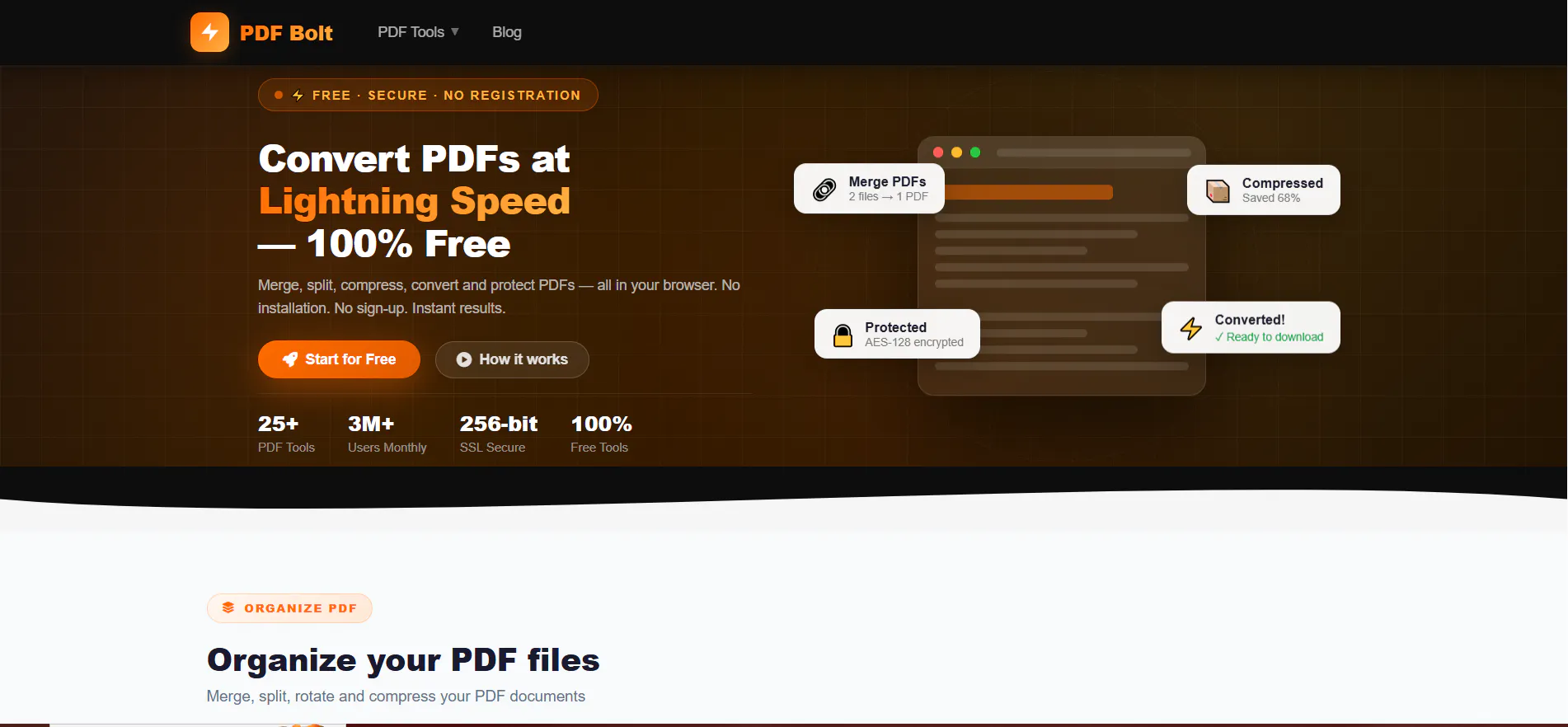Click "Merge, split, rotate and compress" subtitle

coord(396,697)
